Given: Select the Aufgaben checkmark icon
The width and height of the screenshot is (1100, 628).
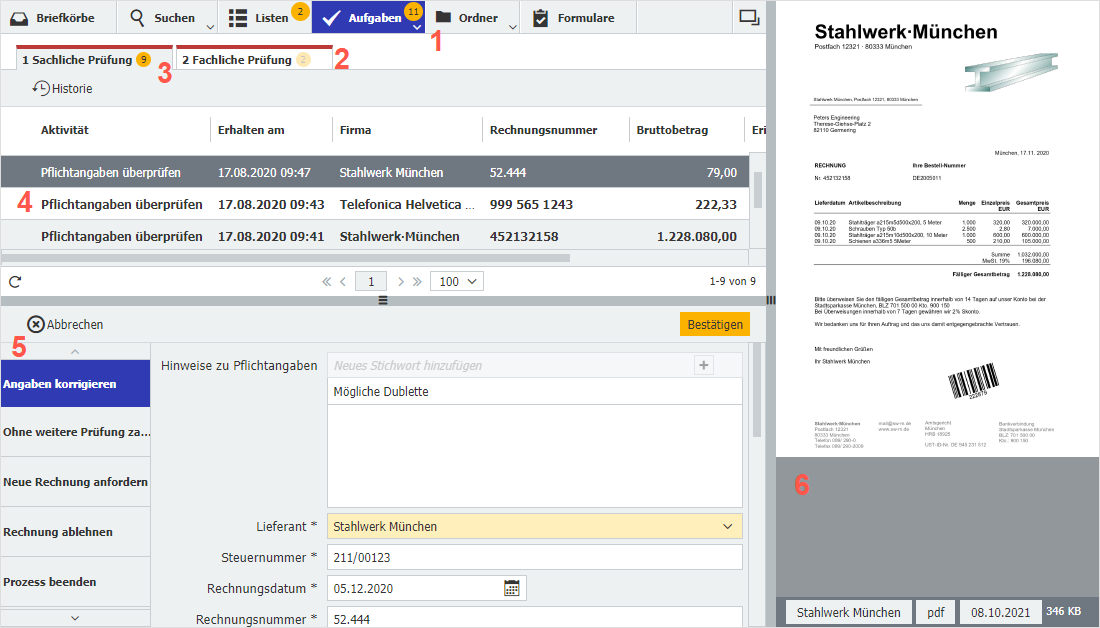Looking at the screenshot, I should point(333,17).
